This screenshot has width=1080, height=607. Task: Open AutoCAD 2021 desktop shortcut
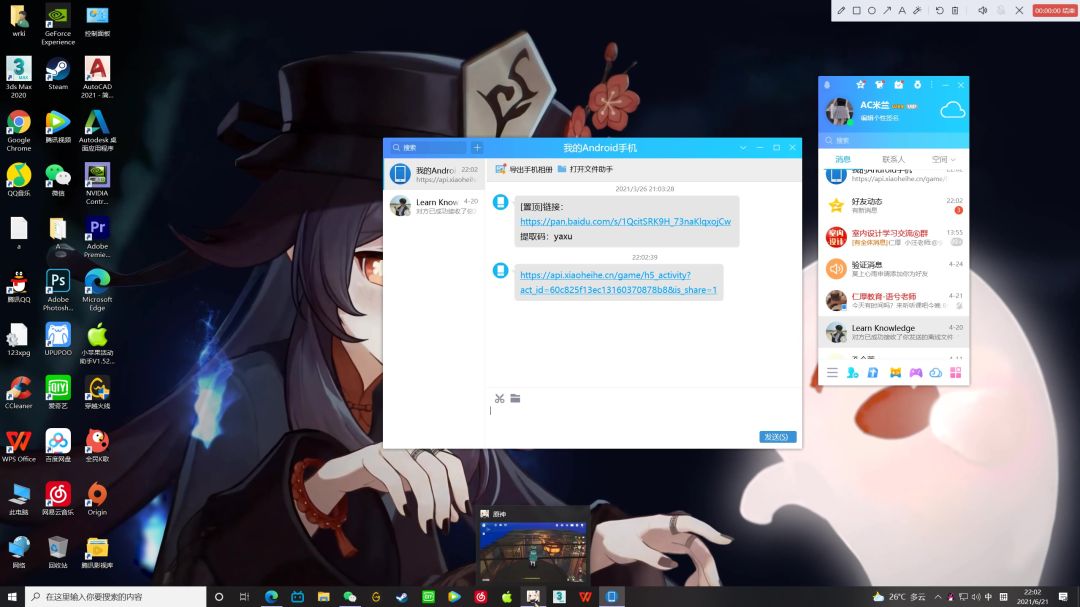click(97, 77)
